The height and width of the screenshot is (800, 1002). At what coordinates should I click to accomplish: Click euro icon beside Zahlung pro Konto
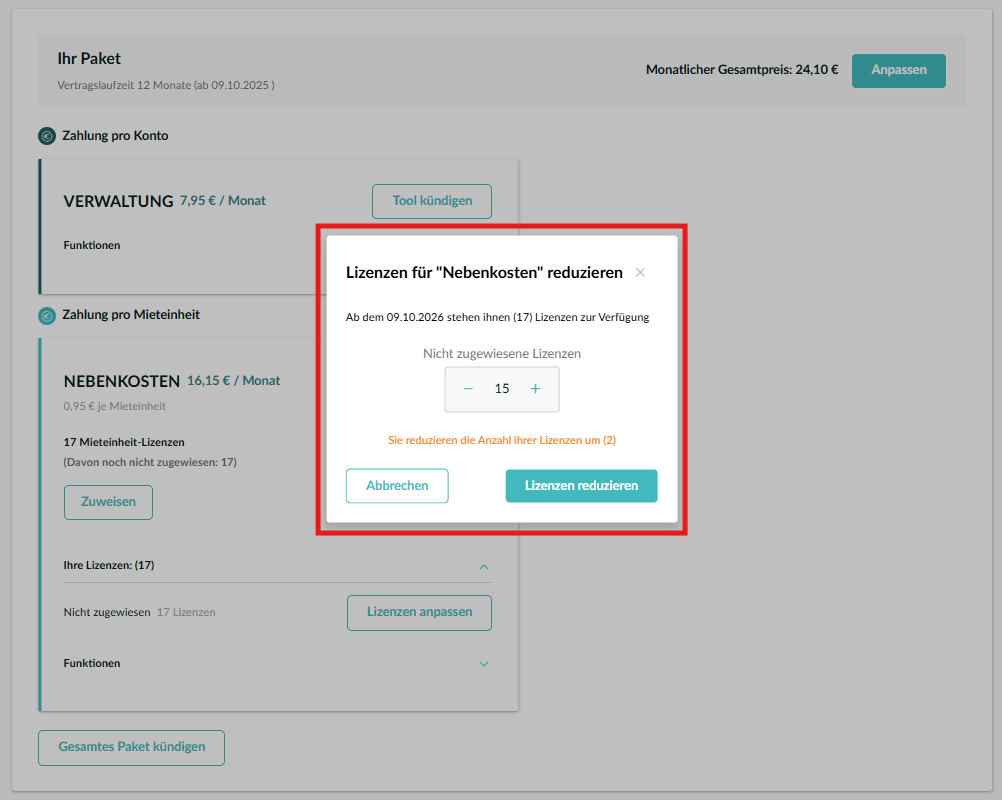coord(47,136)
